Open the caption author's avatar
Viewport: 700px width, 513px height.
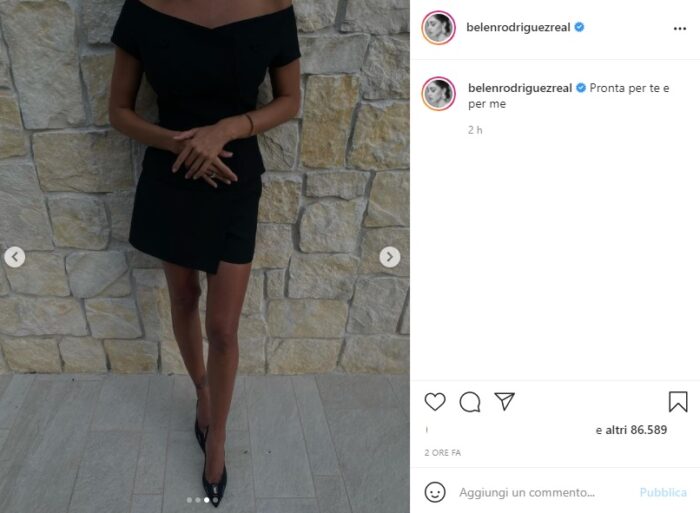pos(438,93)
